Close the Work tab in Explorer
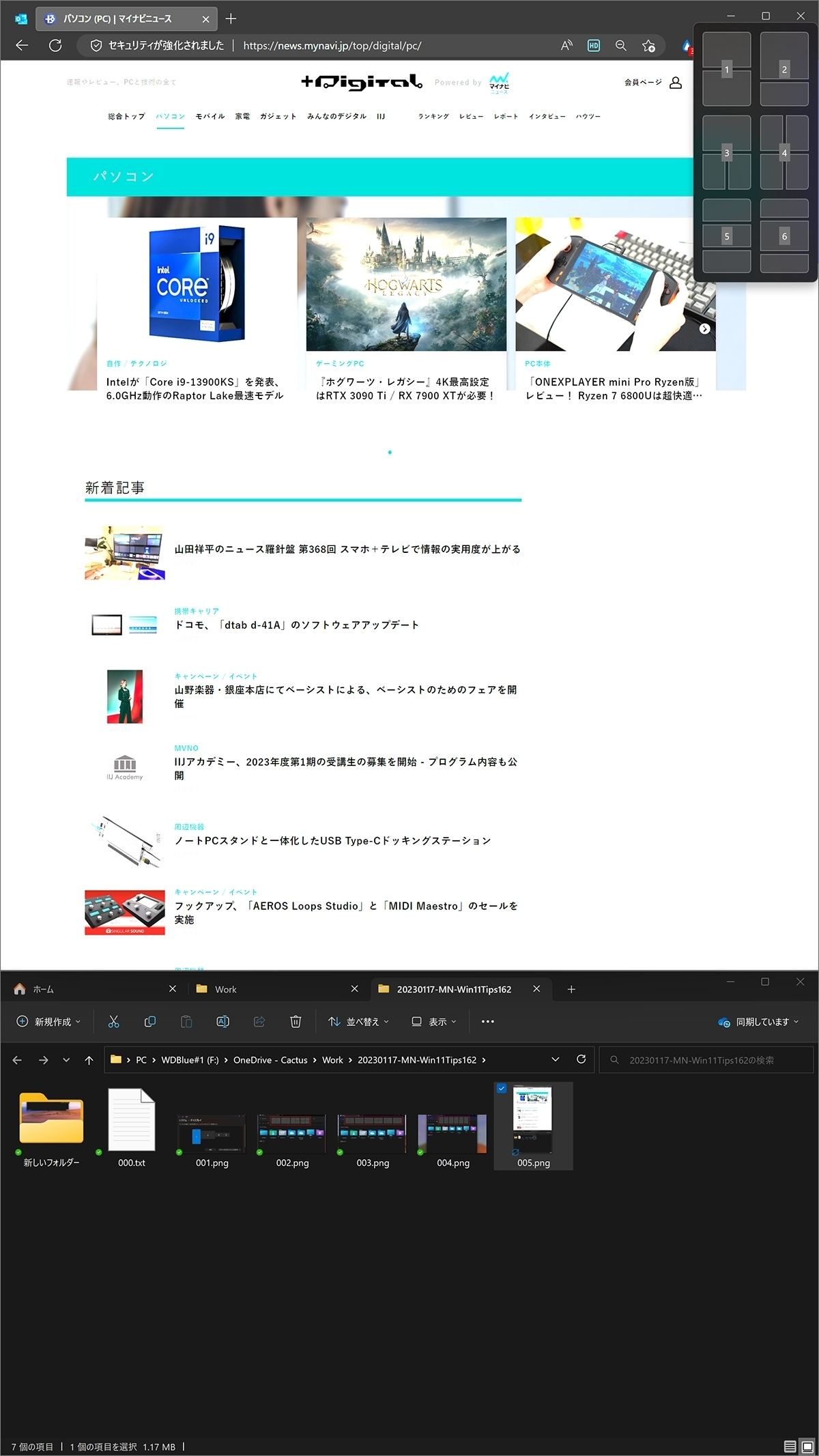The image size is (819, 1456). (x=354, y=989)
